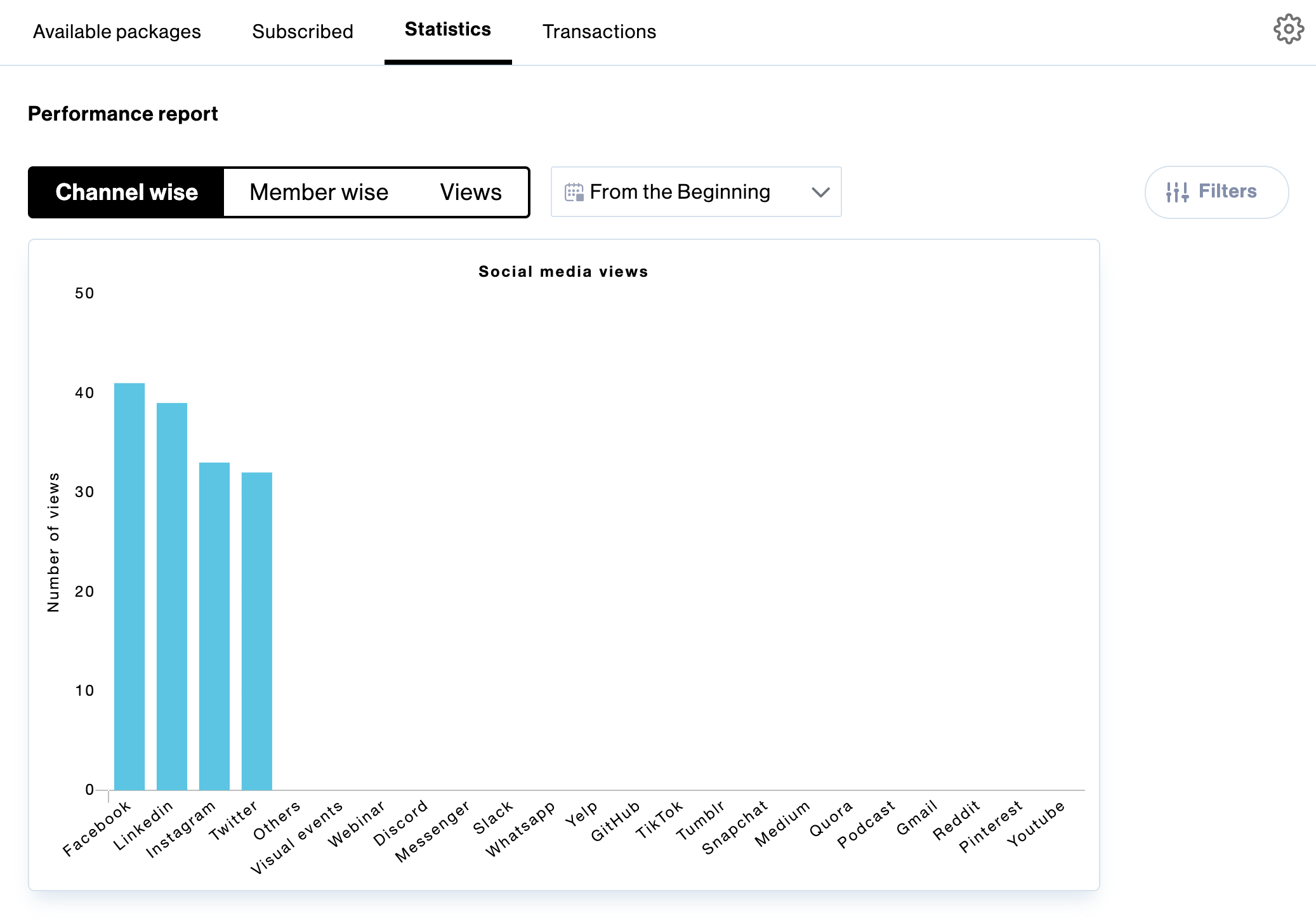1316x923 pixels.
Task: Select the Instagram bar in chart
Action: (214, 627)
